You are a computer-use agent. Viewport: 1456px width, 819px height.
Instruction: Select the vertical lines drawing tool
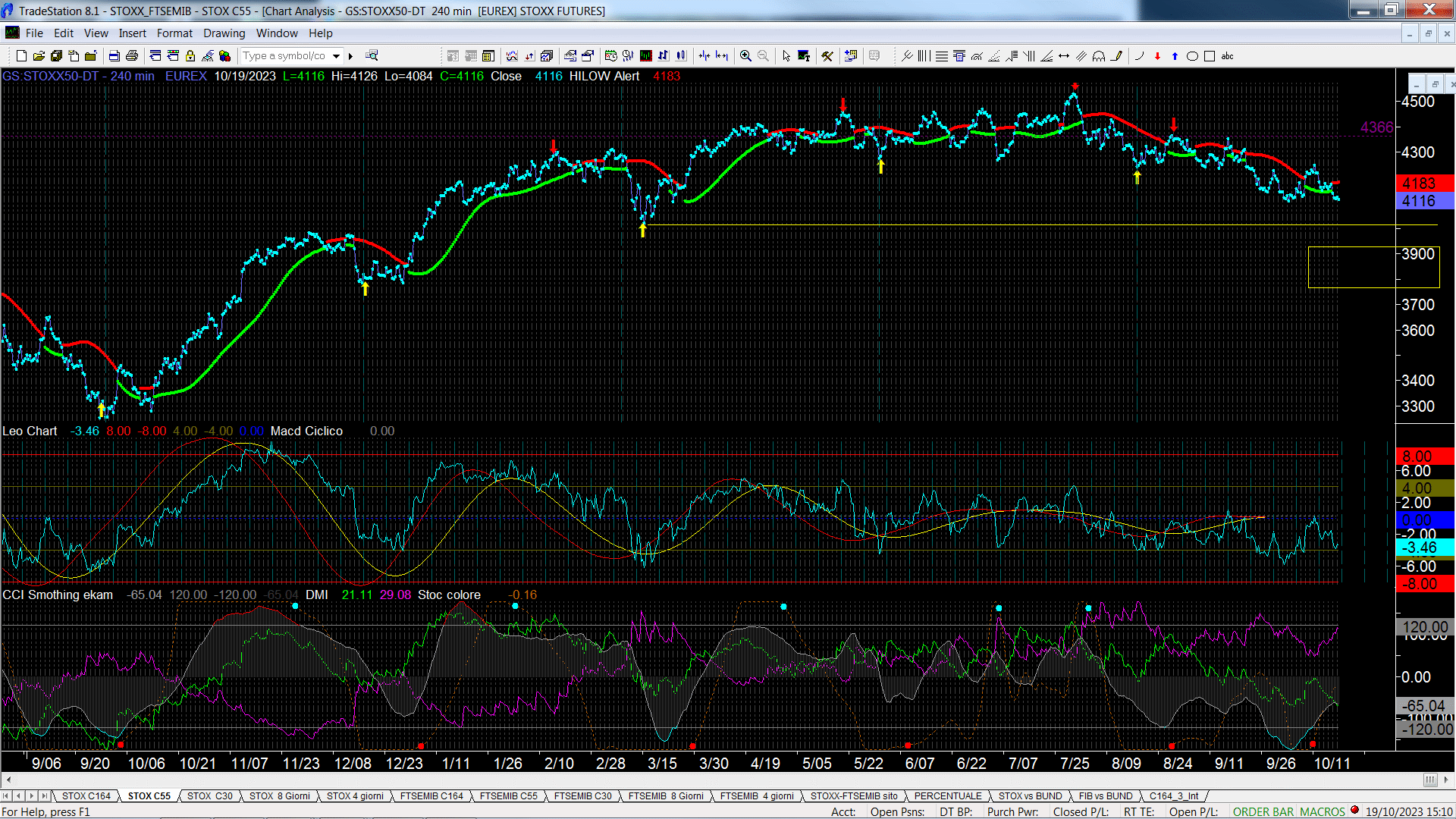tap(924, 55)
